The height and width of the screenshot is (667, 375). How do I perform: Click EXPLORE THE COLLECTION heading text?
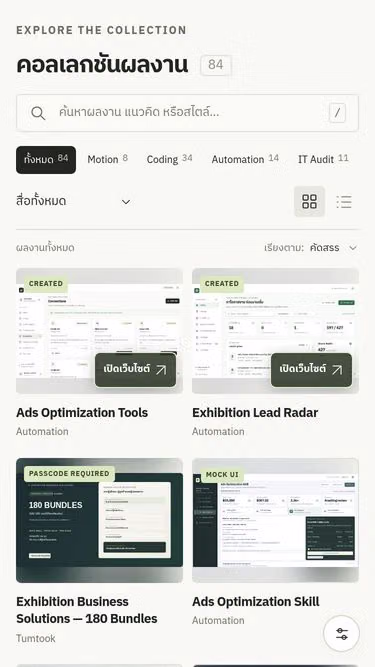coord(101,30)
